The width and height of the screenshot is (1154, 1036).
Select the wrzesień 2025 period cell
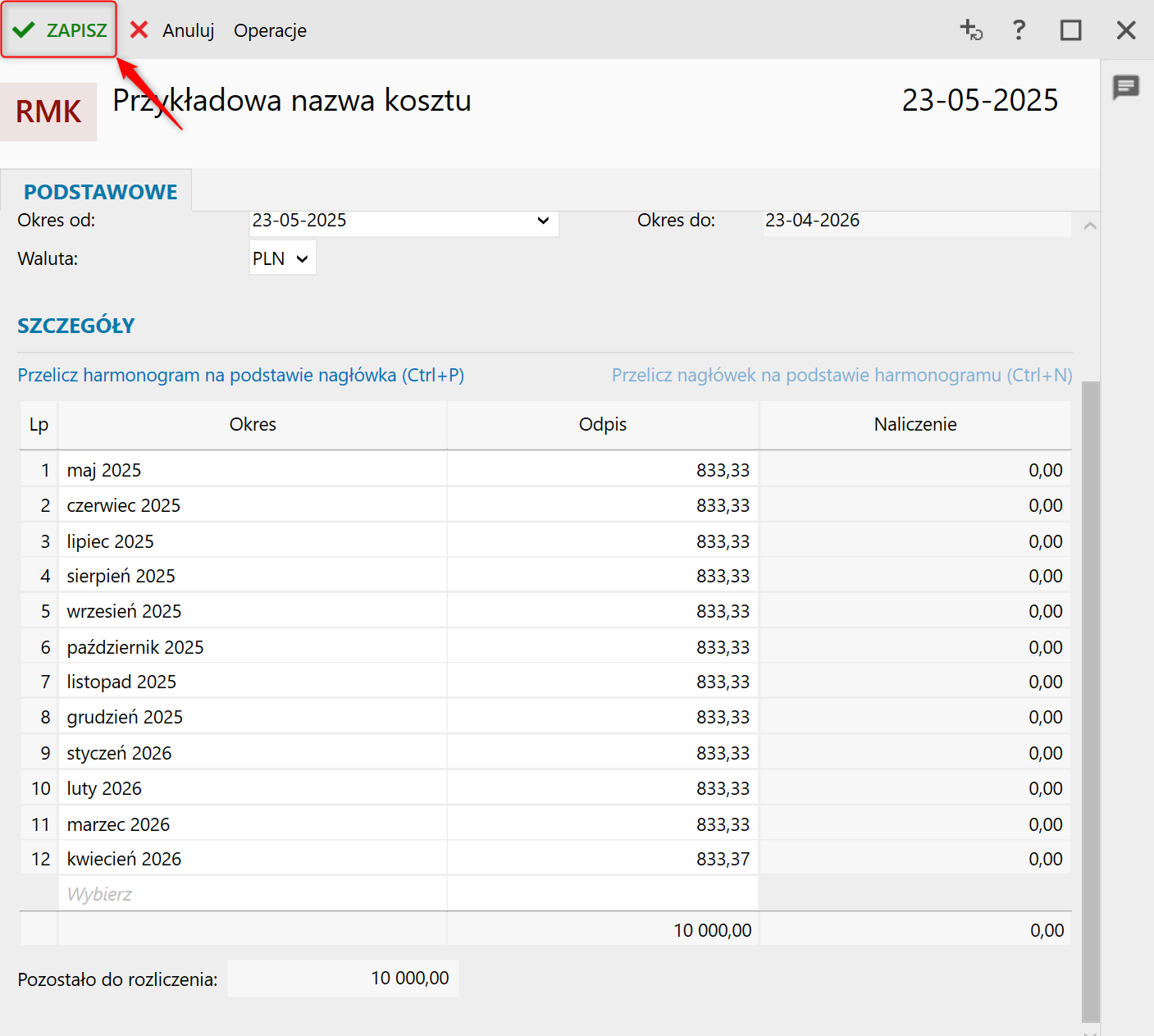[253, 611]
